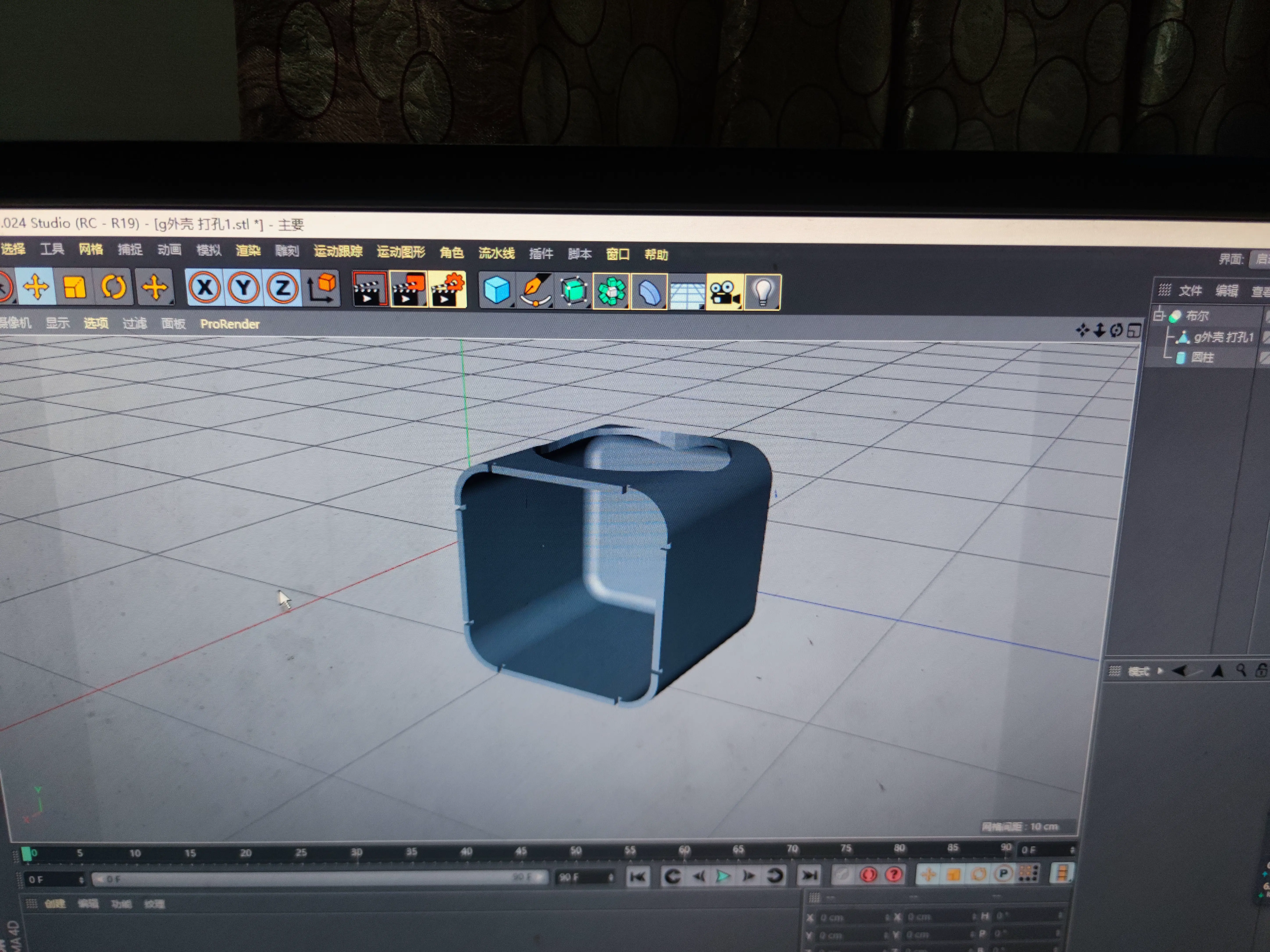Select the Rotate tool in the toolbar
1270x952 pixels.
click(114, 287)
